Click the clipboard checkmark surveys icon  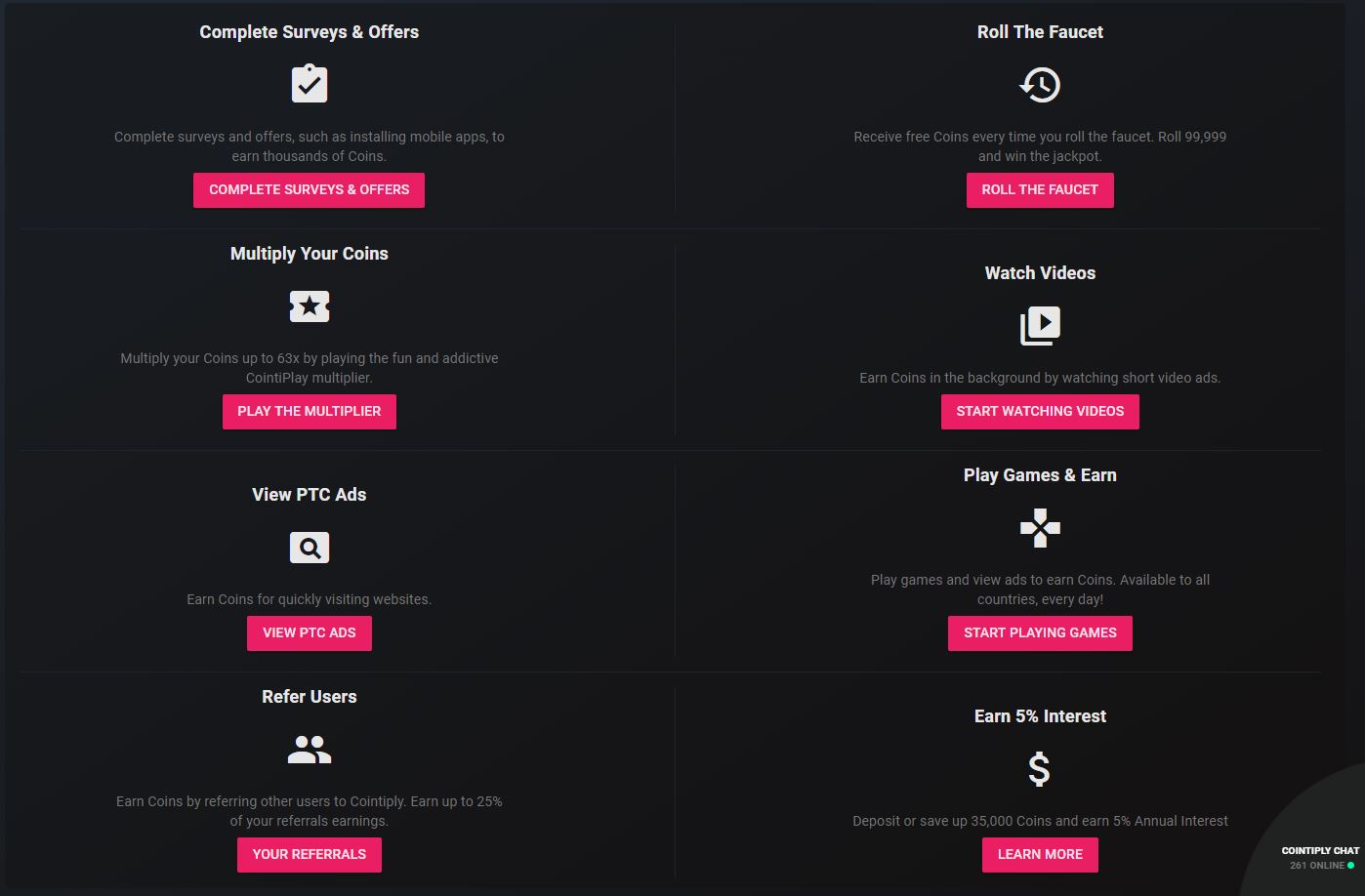coord(310,84)
